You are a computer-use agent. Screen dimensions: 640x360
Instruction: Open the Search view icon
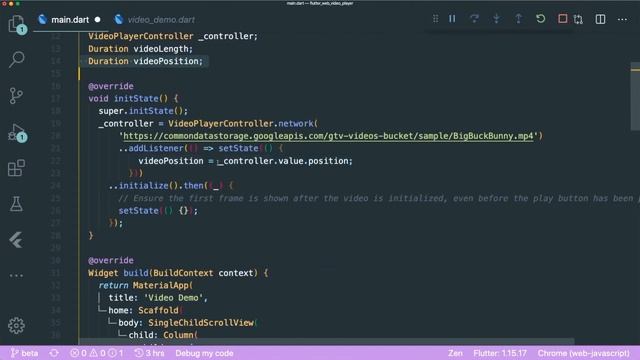click(16, 59)
